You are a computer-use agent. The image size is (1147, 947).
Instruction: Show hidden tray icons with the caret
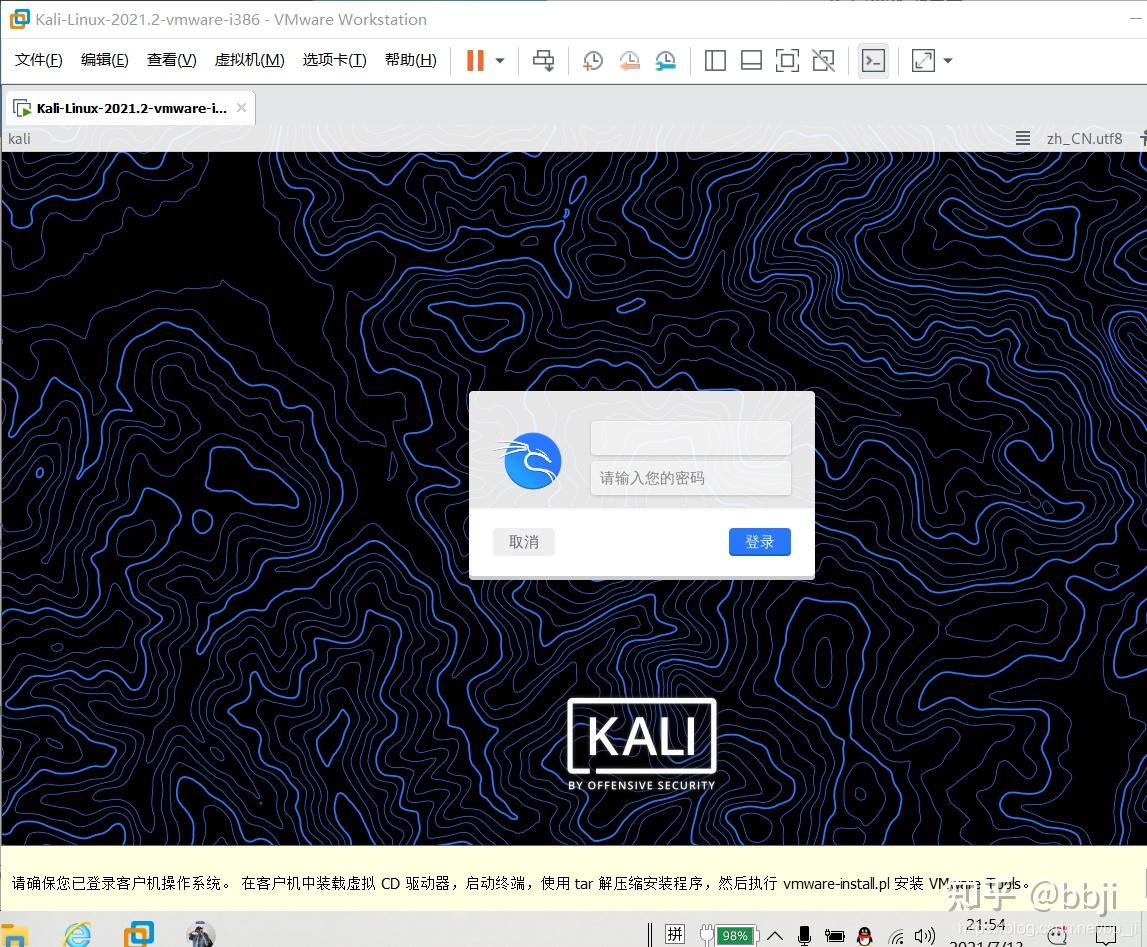[x=775, y=935]
